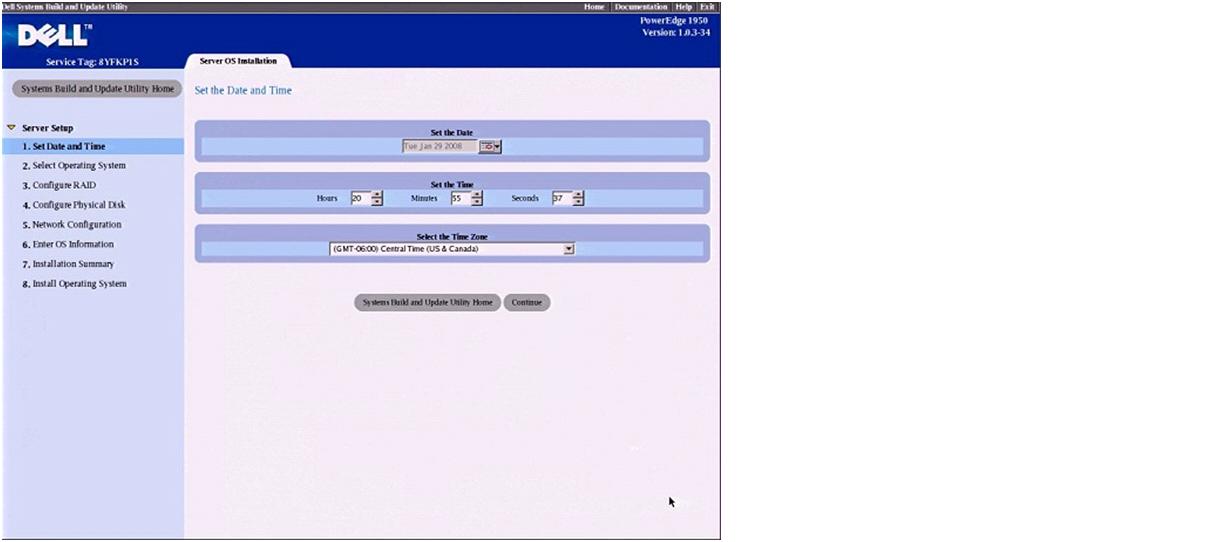Open Home in the top menu
The width and height of the screenshot is (1220, 542).
coord(594,7)
